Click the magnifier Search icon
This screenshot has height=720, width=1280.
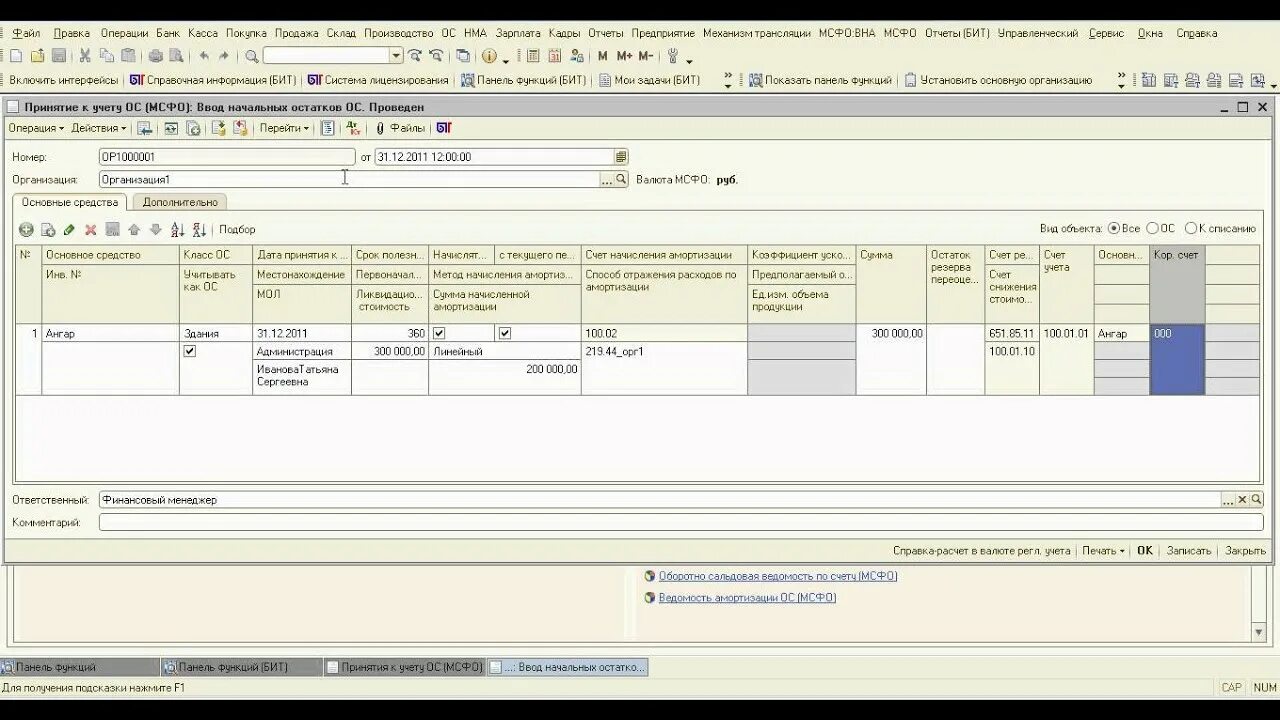pyautogui.click(x=252, y=56)
